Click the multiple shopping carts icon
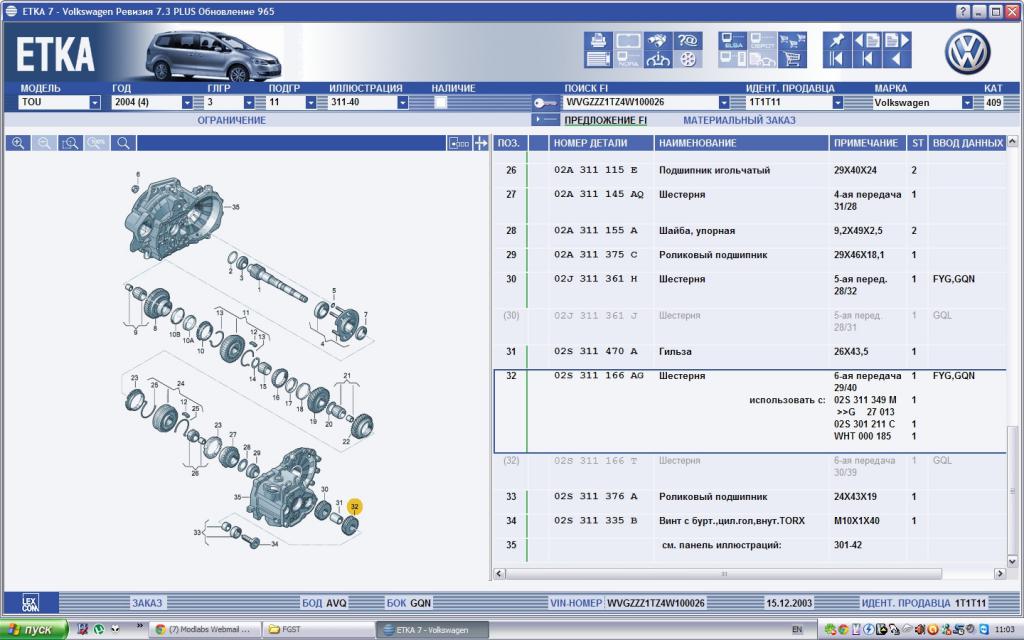1024x640 pixels. (x=792, y=40)
